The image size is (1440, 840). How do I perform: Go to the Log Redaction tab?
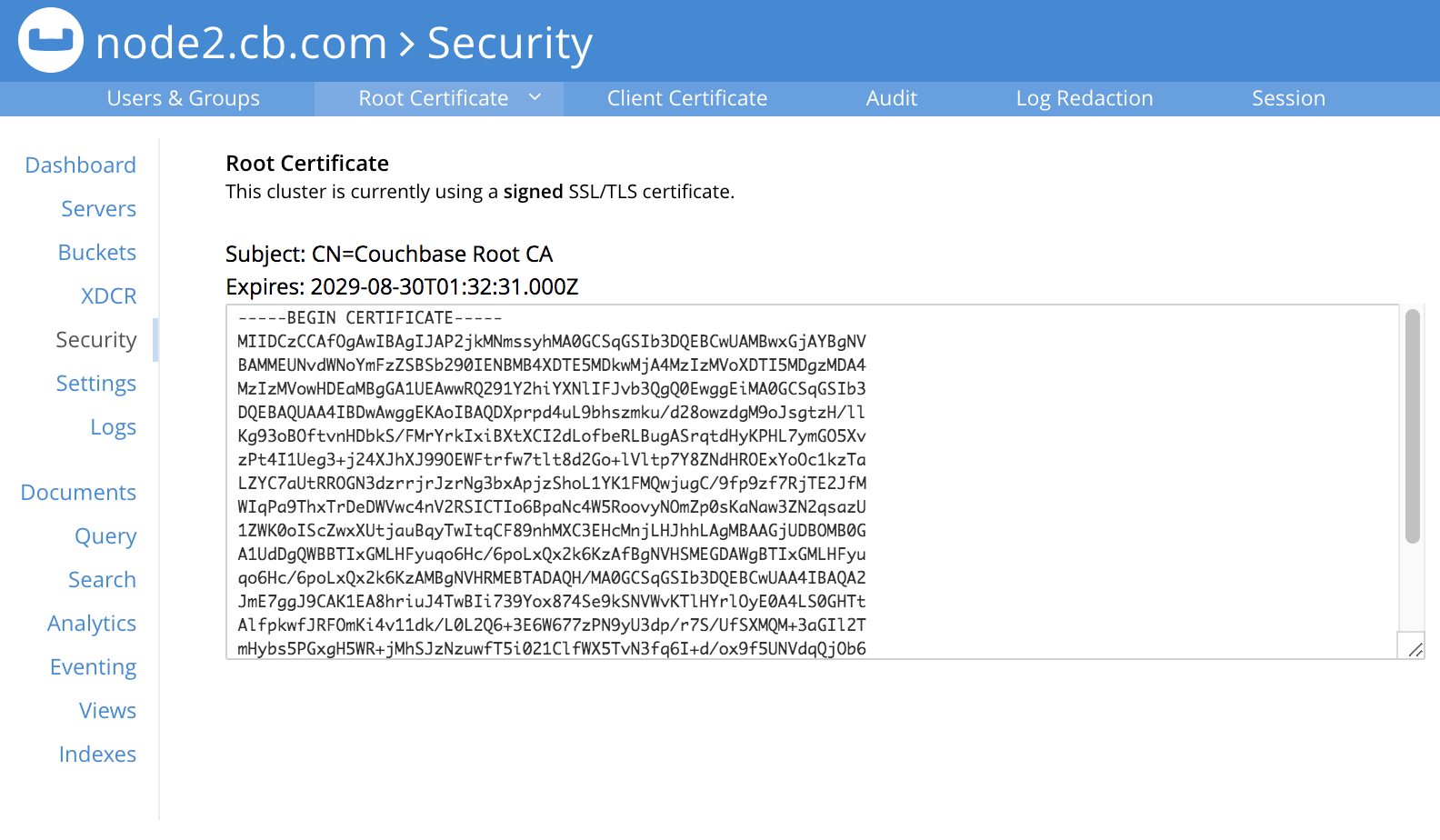click(x=1085, y=98)
